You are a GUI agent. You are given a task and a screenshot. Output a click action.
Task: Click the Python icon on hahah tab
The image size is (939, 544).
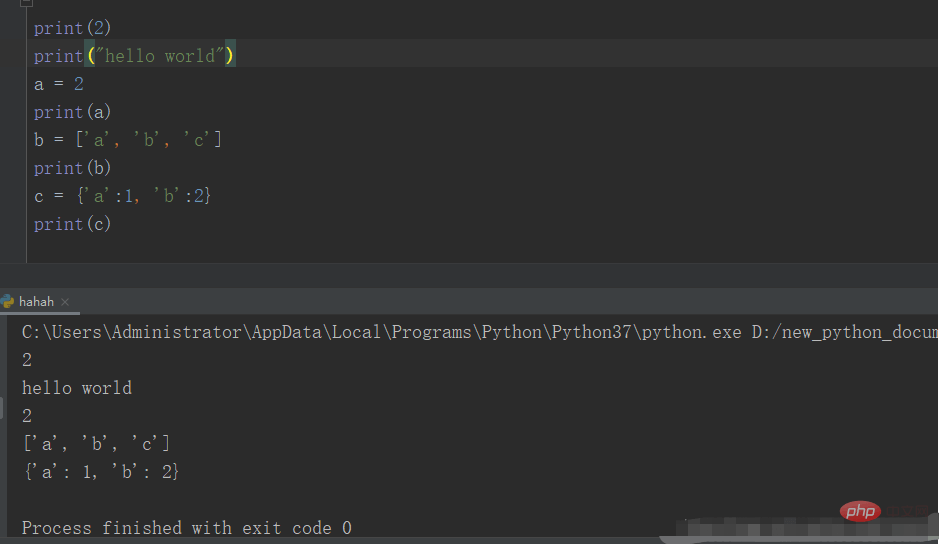point(7,301)
